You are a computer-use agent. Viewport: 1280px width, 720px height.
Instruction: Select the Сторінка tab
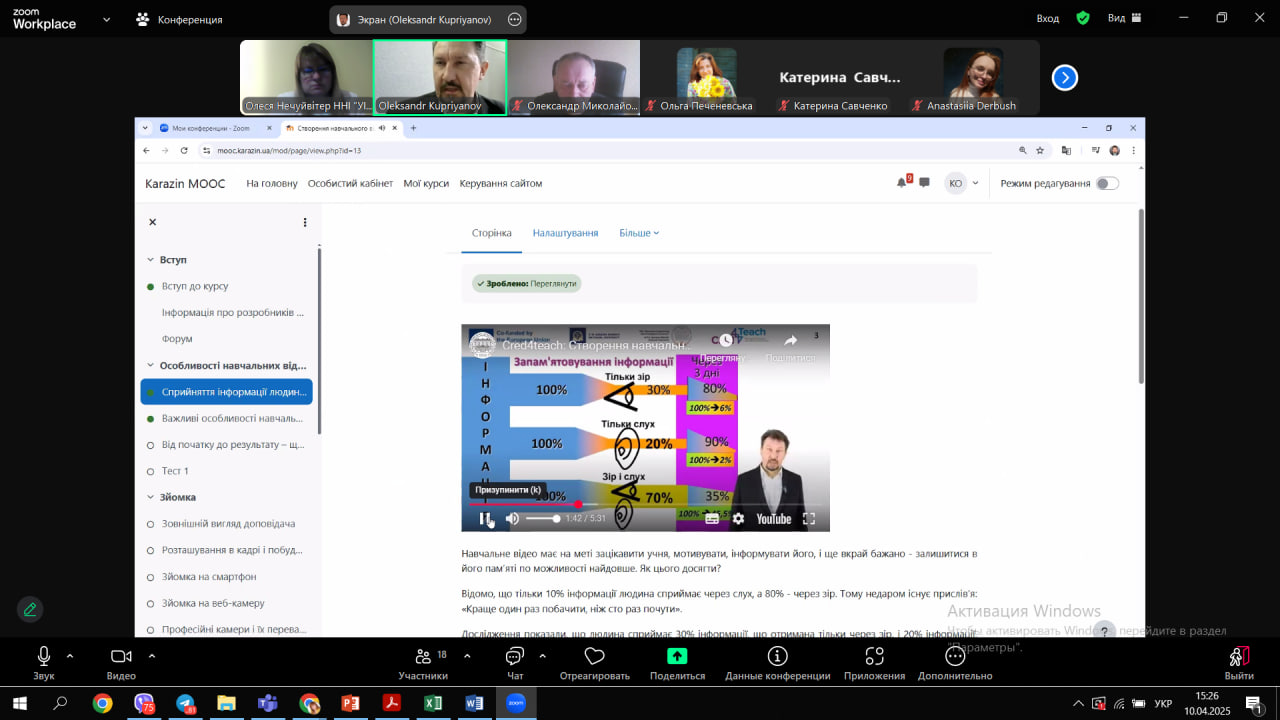click(x=491, y=233)
